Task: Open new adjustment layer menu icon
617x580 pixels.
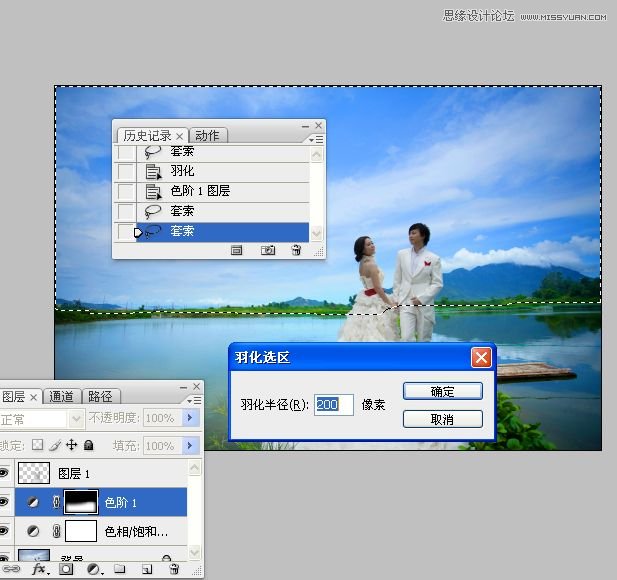Action: pyautogui.click(x=94, y=569)
